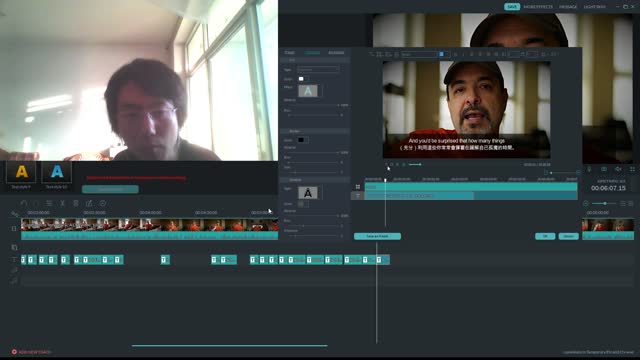The width and height of the screenshot is (640, 360).
Task: Adjust the volume slider in editor preview
Action: tap(415, 164)
